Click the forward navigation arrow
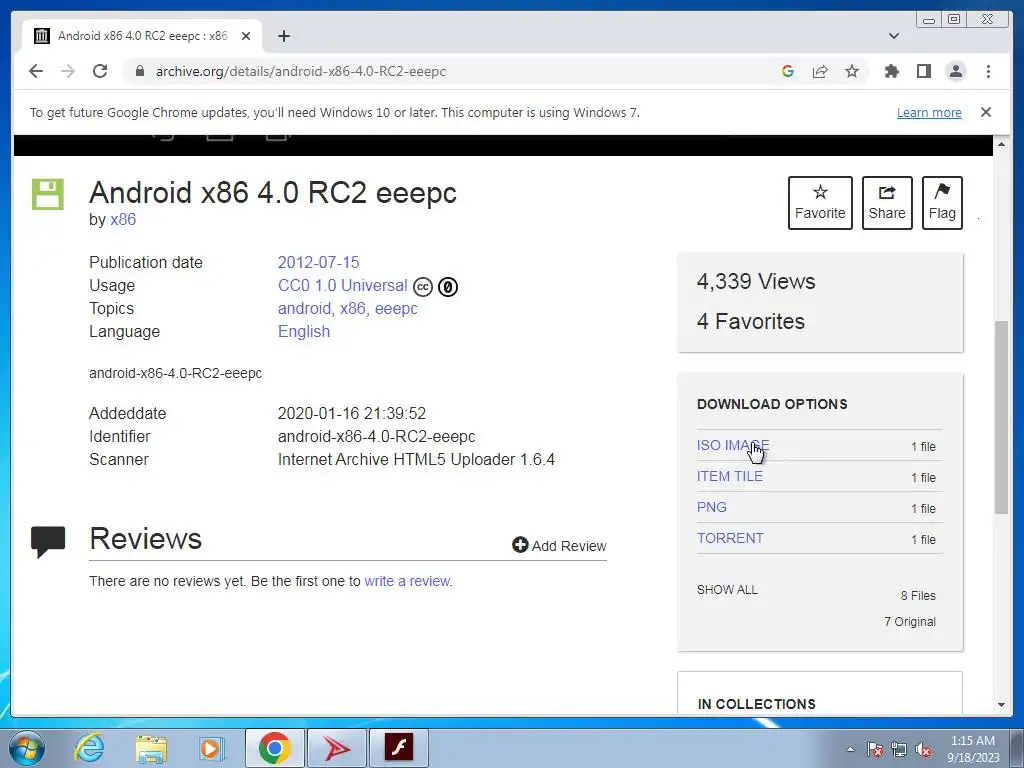 point(68,71)
